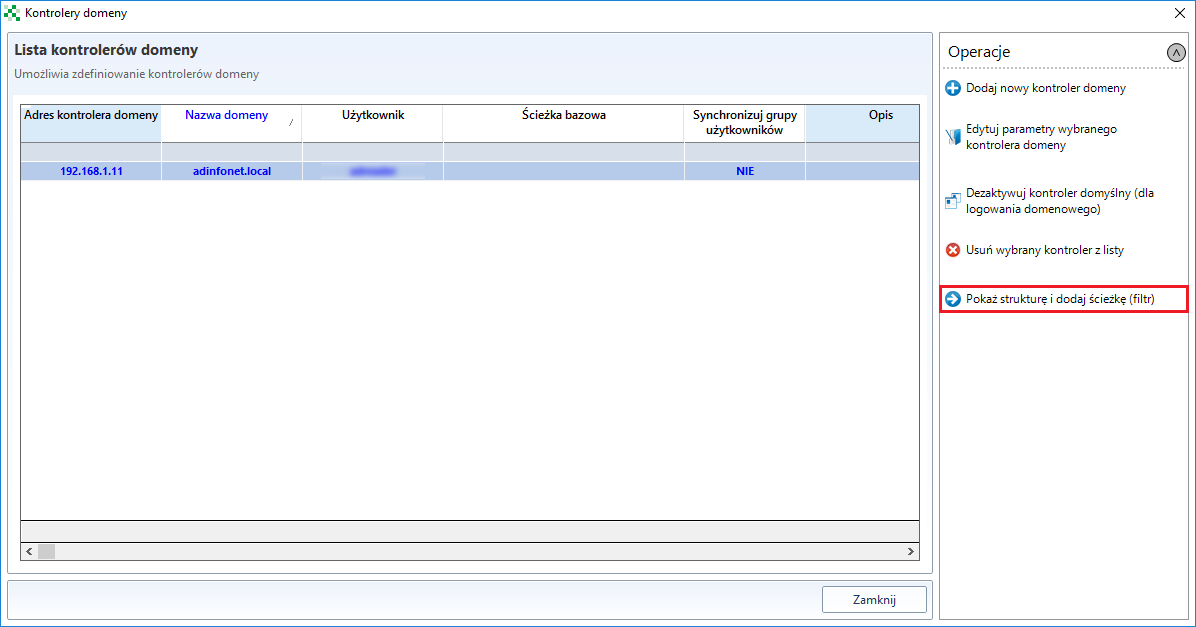Click the 'Ścieżka bazowa' column header

click(563, 115)
